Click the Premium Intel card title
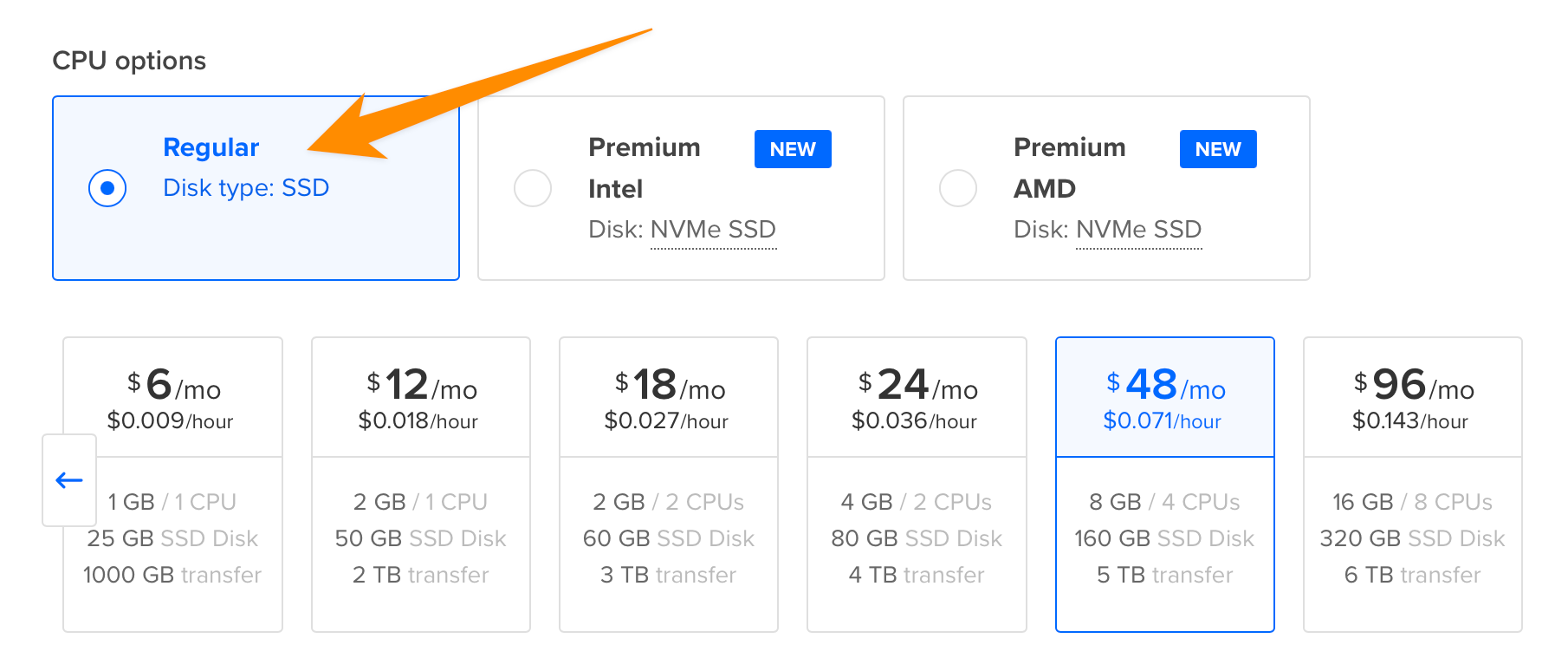This screenshot has width=1568, height=671. 644,167
